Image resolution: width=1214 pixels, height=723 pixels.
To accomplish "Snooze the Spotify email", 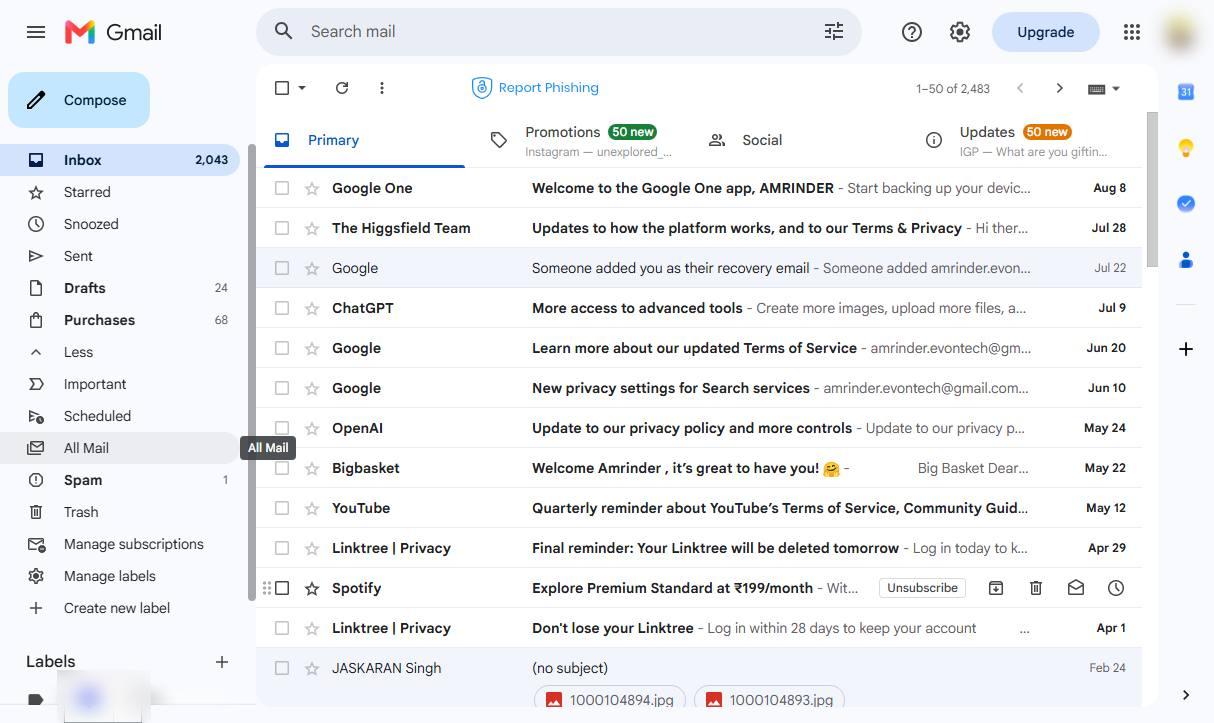I will click(x=1116, y=588).
